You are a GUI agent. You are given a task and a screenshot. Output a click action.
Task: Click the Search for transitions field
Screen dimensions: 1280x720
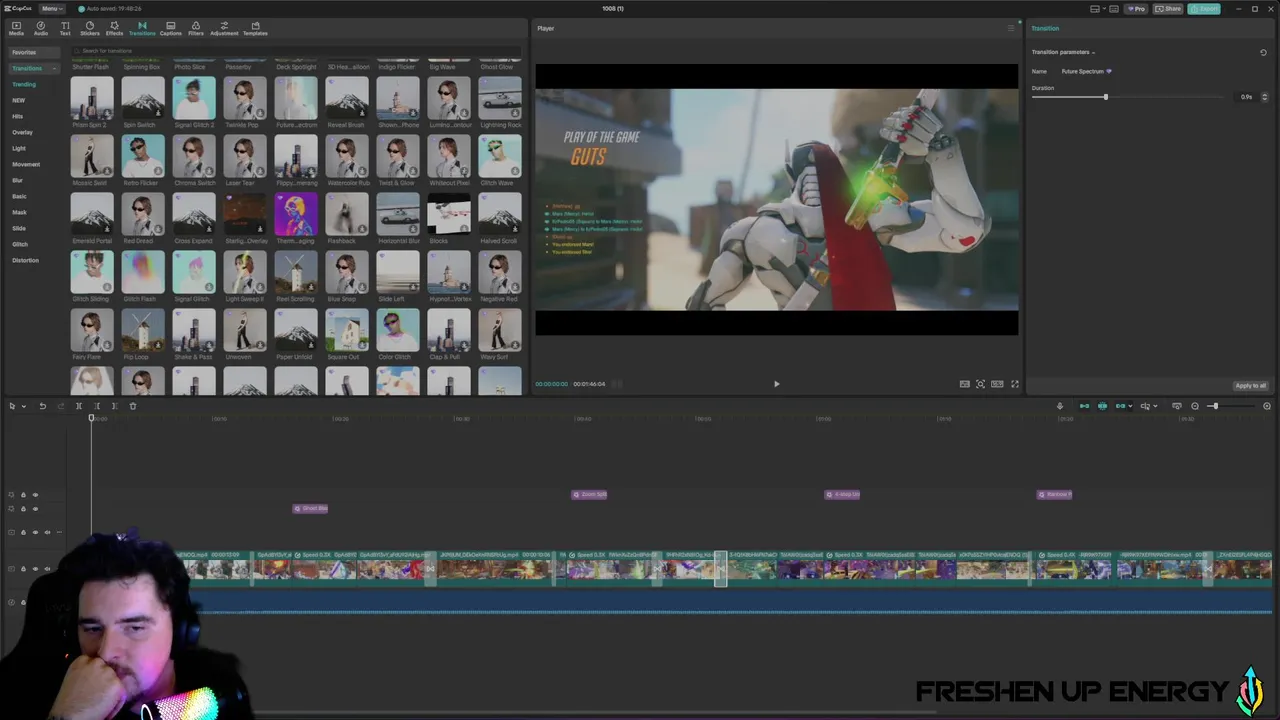click(x=295, y=50)
